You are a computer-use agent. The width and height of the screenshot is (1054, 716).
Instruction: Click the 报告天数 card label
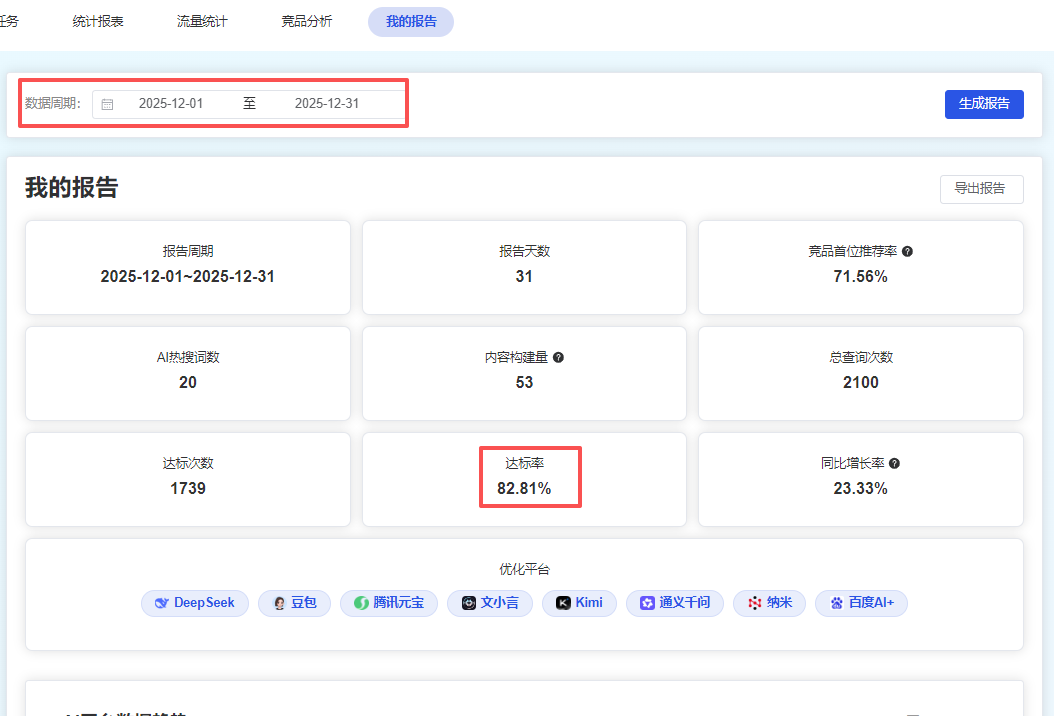(524, 251)
